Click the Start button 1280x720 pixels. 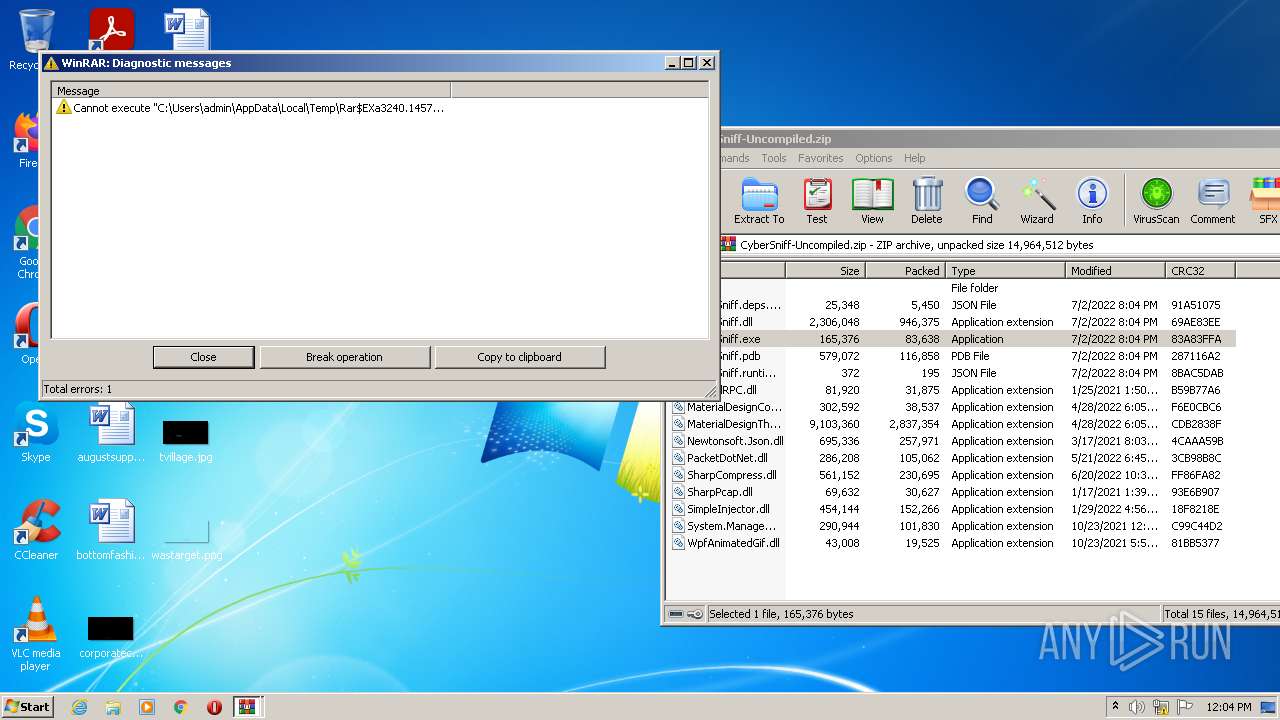click(28, 707)
